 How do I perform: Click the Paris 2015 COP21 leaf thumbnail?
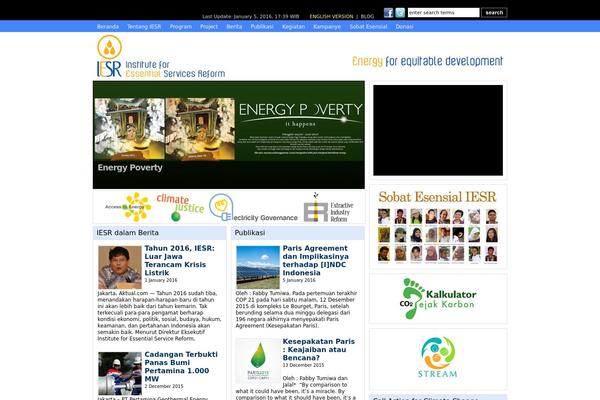(x=258, y=361)
